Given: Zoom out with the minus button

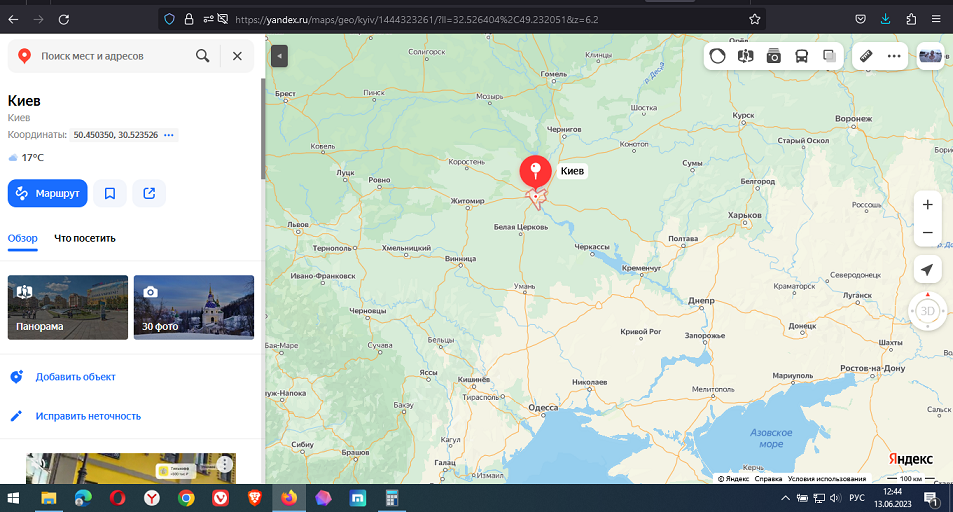Looking at the screenshot, I should [x=927, y=233].
